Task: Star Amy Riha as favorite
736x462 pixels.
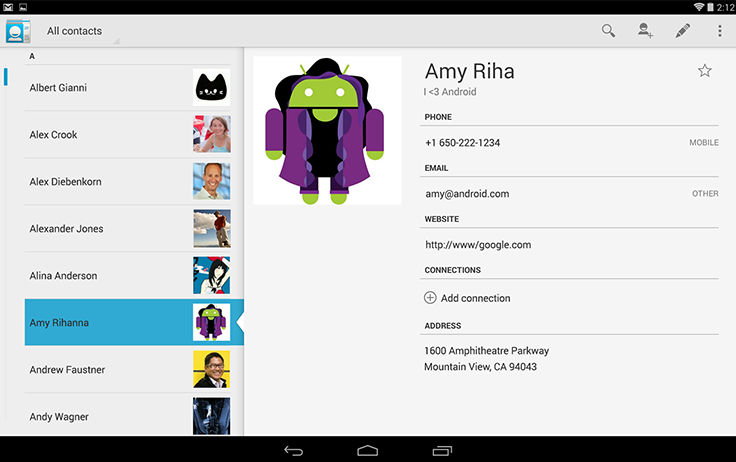Action: (x=705, y=70)
